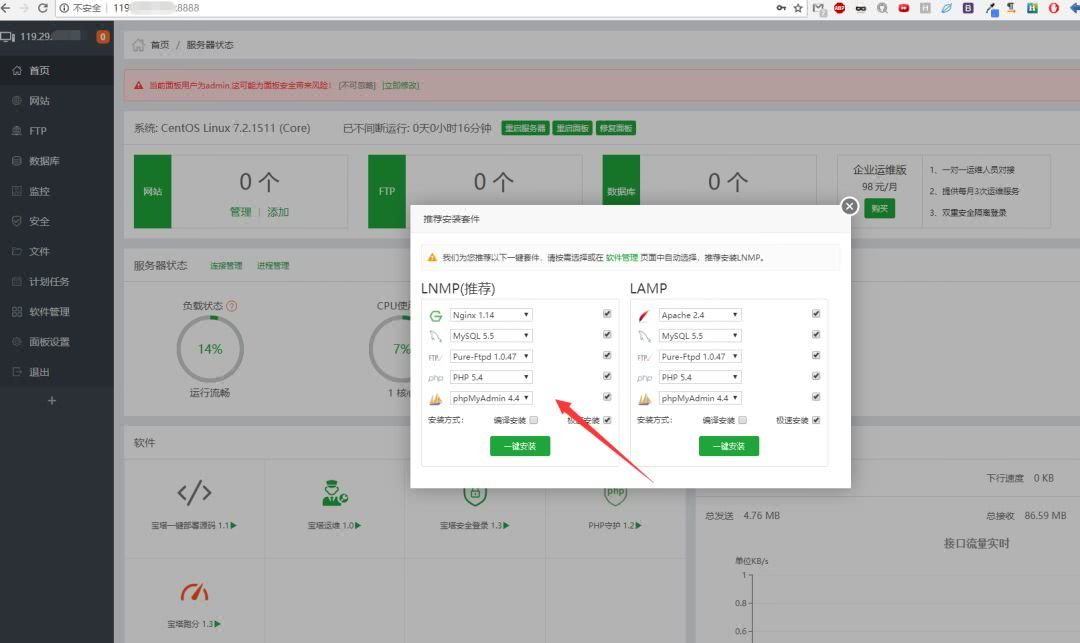The height and width of the screenshot is (643, 1080).
Task: Open the LNMP PHP 5.4 dropdown
Action: coord(491,377)
